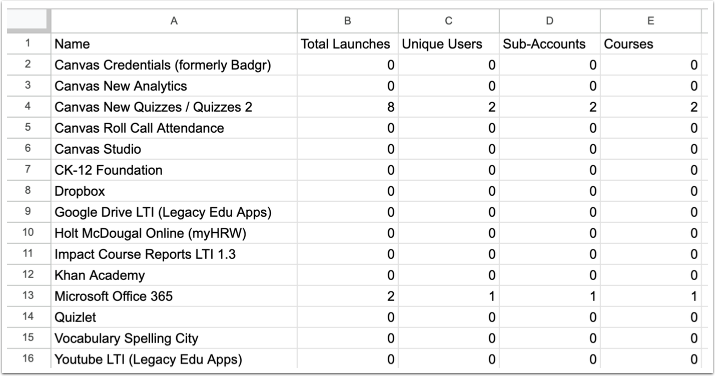Select Holt McDougal Online (myHRW) cell
Viewport: 715px width, 376px height.
pyautogui.click(x=174, y=233)
